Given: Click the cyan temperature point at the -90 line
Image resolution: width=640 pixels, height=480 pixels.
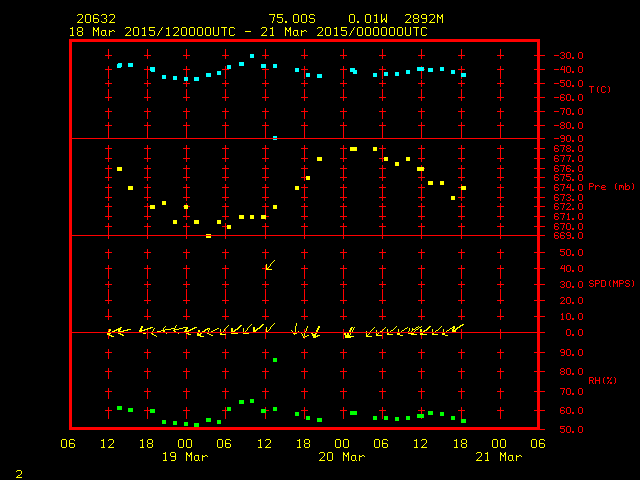Looking at the screenshot, I should point(275,137).
